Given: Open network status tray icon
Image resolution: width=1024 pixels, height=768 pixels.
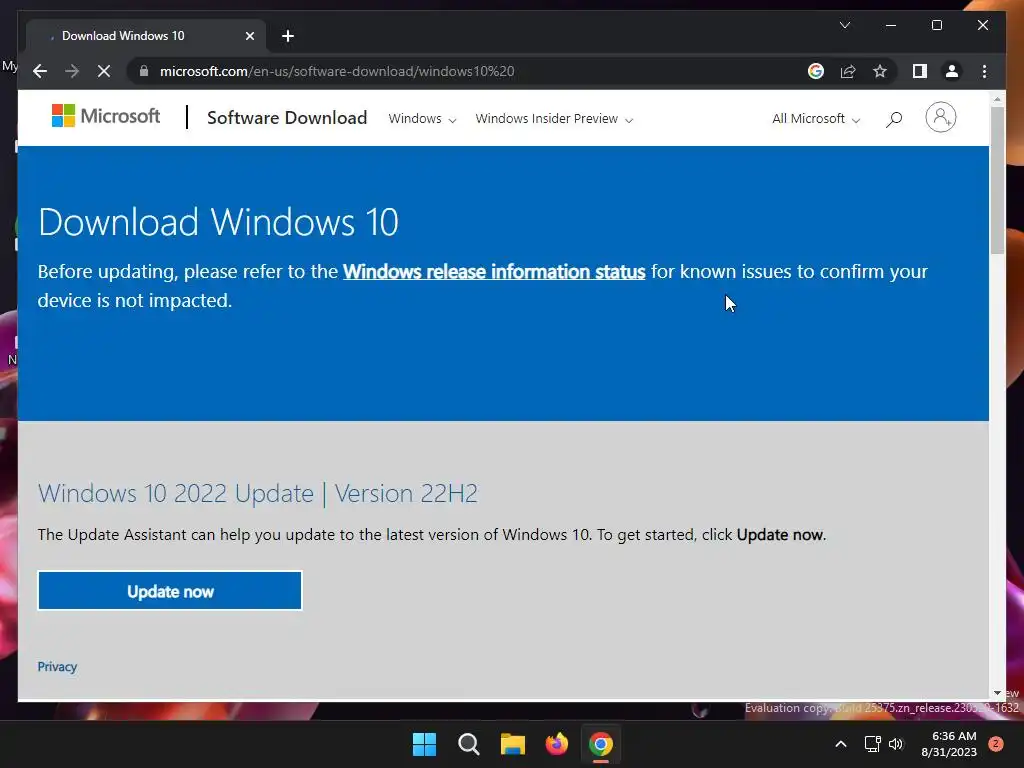Looking at the screenshot, I should 872,744.
